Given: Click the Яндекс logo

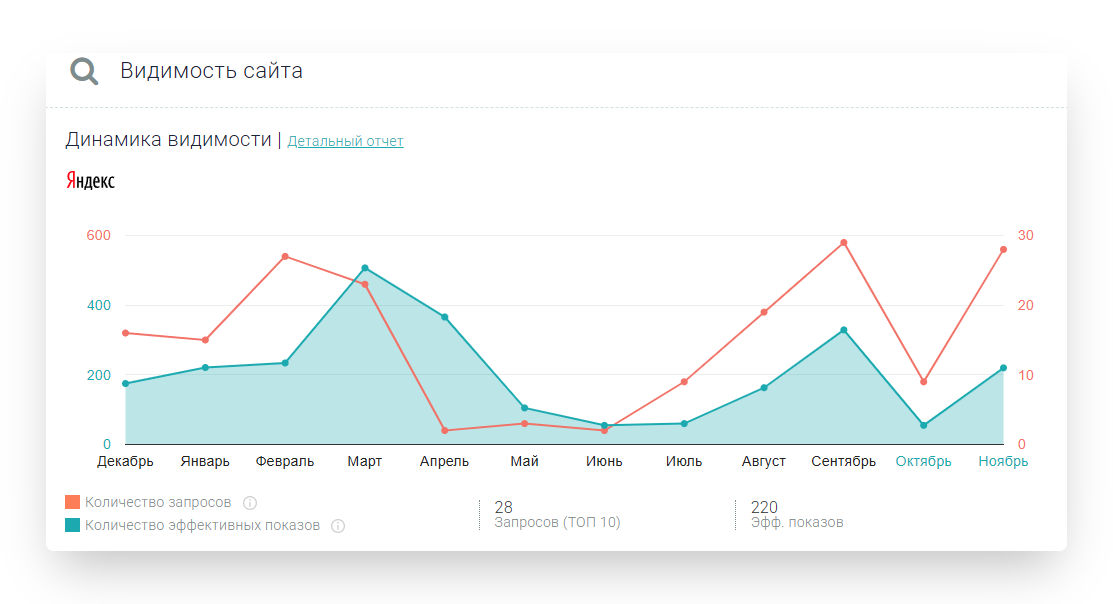Looking at the screenshot, I should point(90,181).
